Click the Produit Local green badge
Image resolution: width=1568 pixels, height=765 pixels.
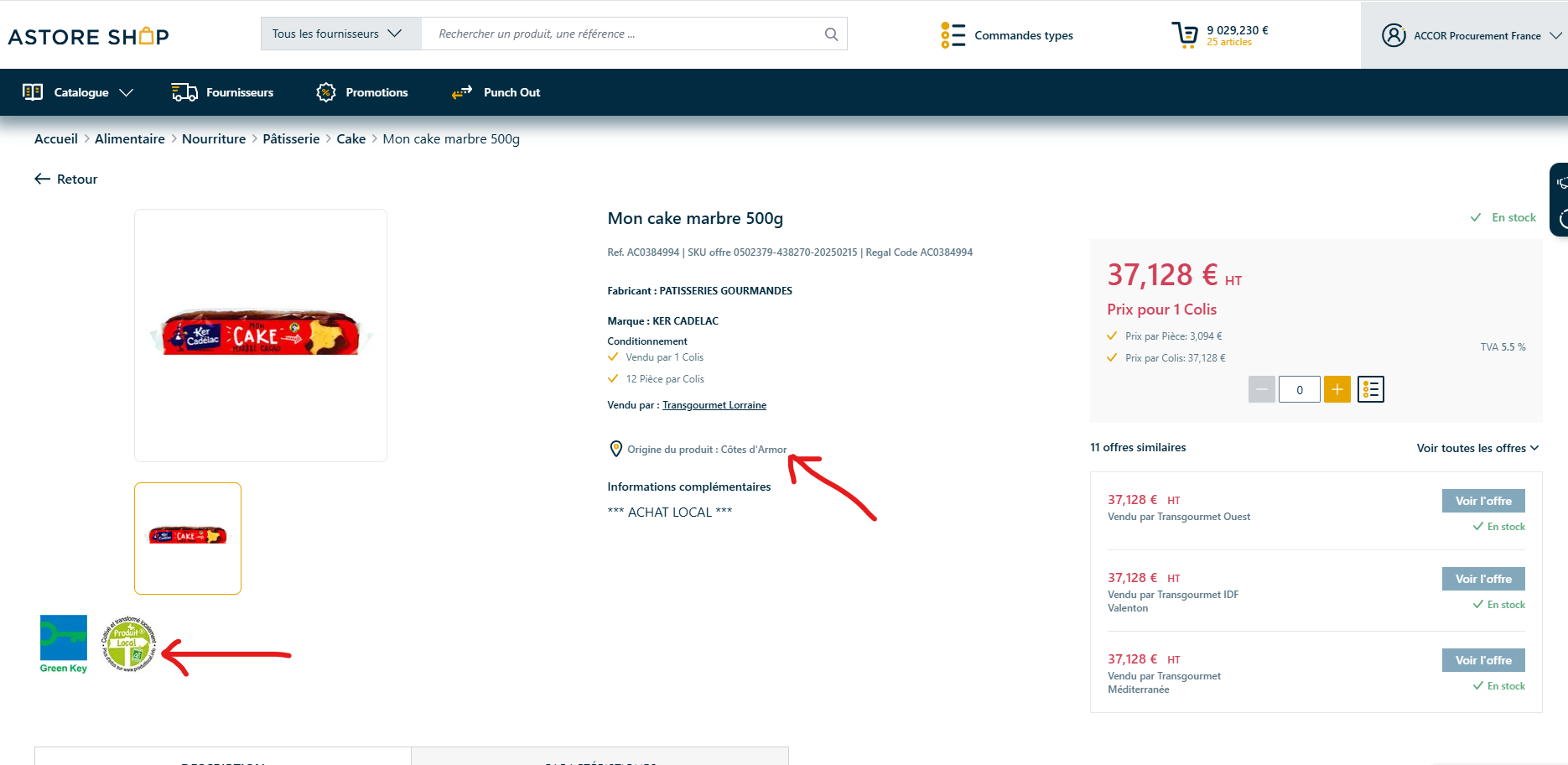(128, 644)
